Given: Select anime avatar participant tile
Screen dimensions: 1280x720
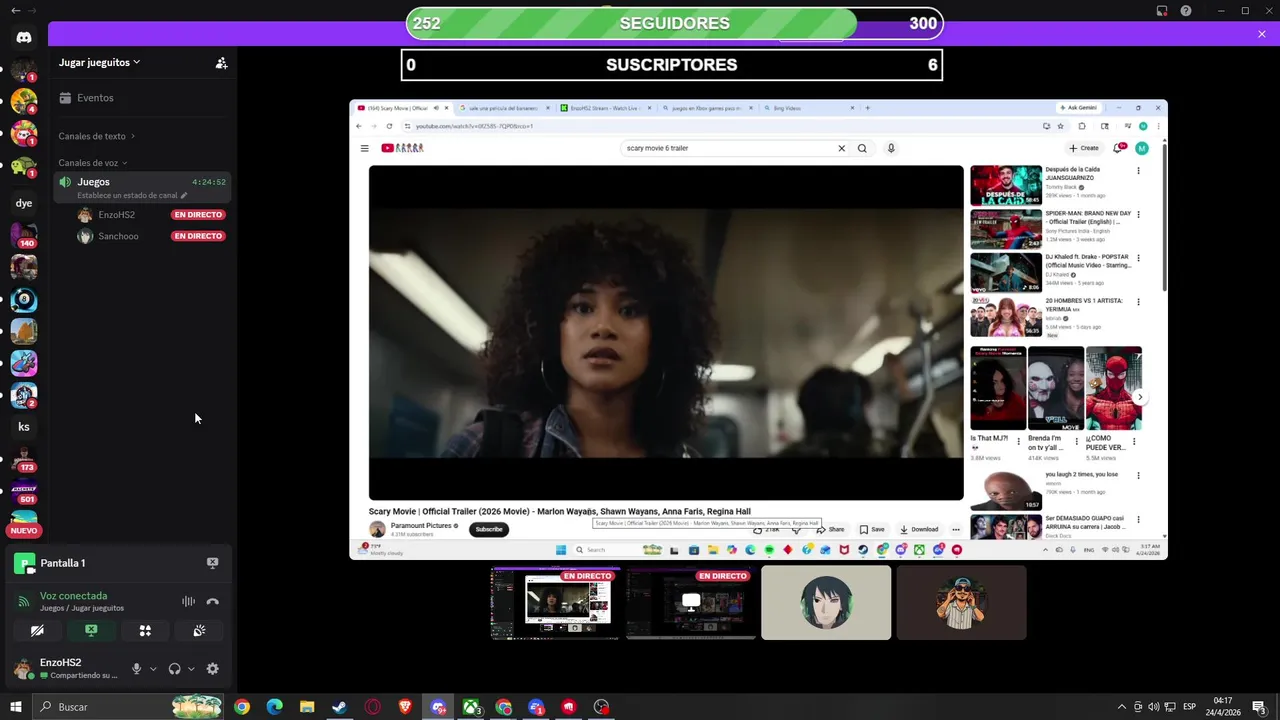Looking at the screenshot, I should (x=826, y=603).
